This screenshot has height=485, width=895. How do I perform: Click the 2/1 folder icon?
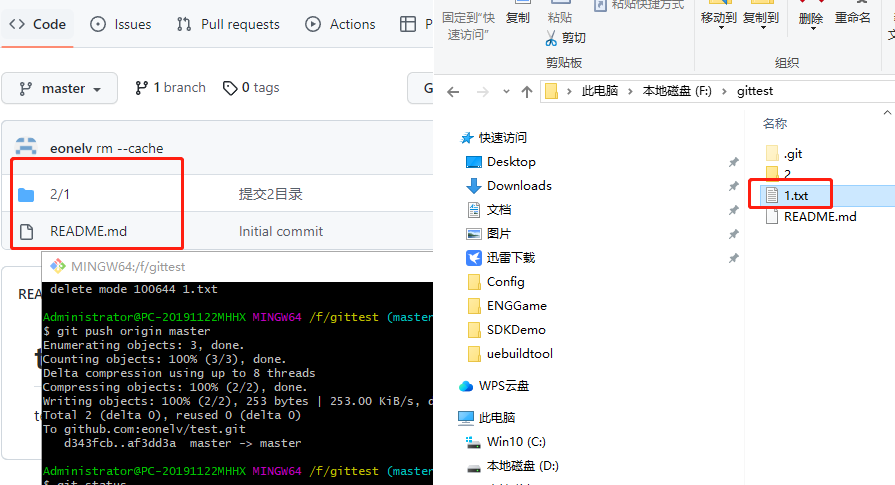pyautogui.click(x=26, y=195)
